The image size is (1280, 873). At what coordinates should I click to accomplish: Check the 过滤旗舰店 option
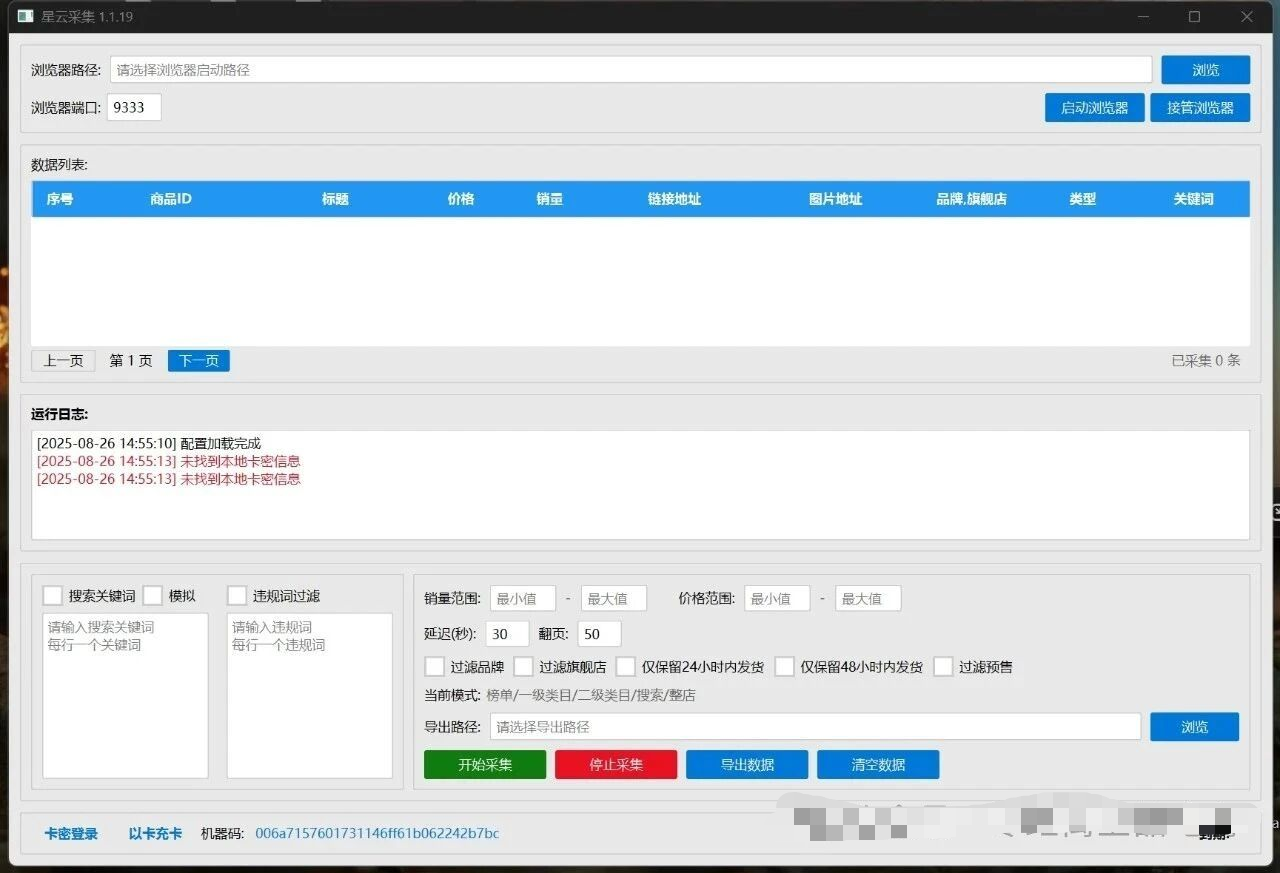(524, 667)
